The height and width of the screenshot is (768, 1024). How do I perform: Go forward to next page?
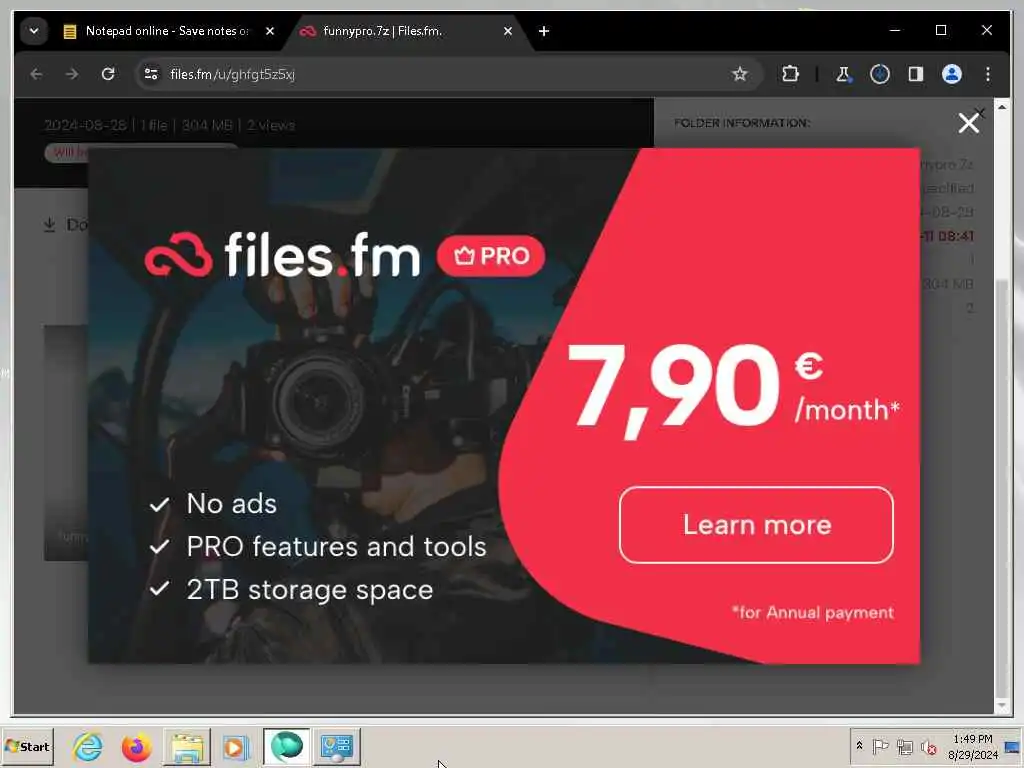[x=72, y=74]
